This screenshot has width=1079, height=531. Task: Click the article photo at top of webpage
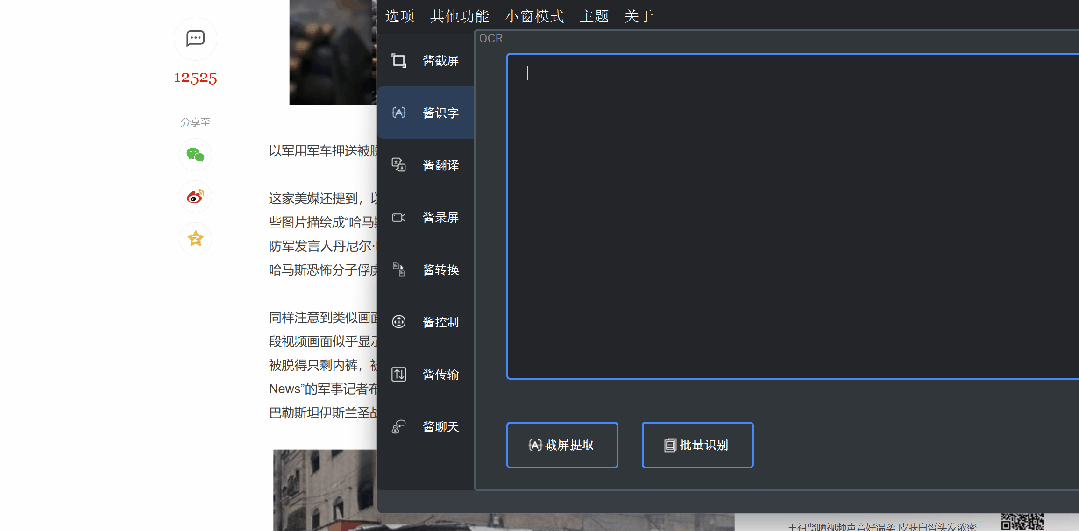[334, 52]
